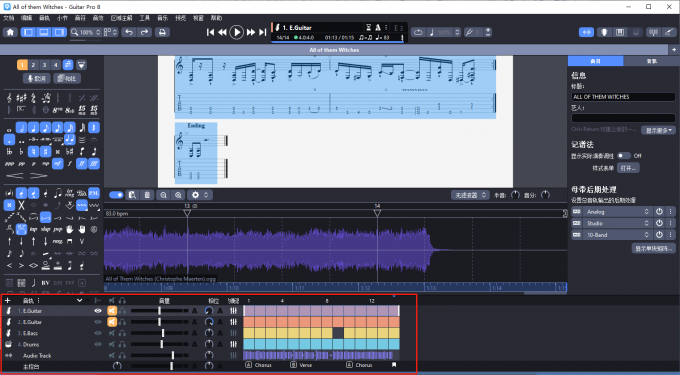The width and height of the screenshot is (680, 375).
Task: Jump to the first bar
Action: click(210, 32)
